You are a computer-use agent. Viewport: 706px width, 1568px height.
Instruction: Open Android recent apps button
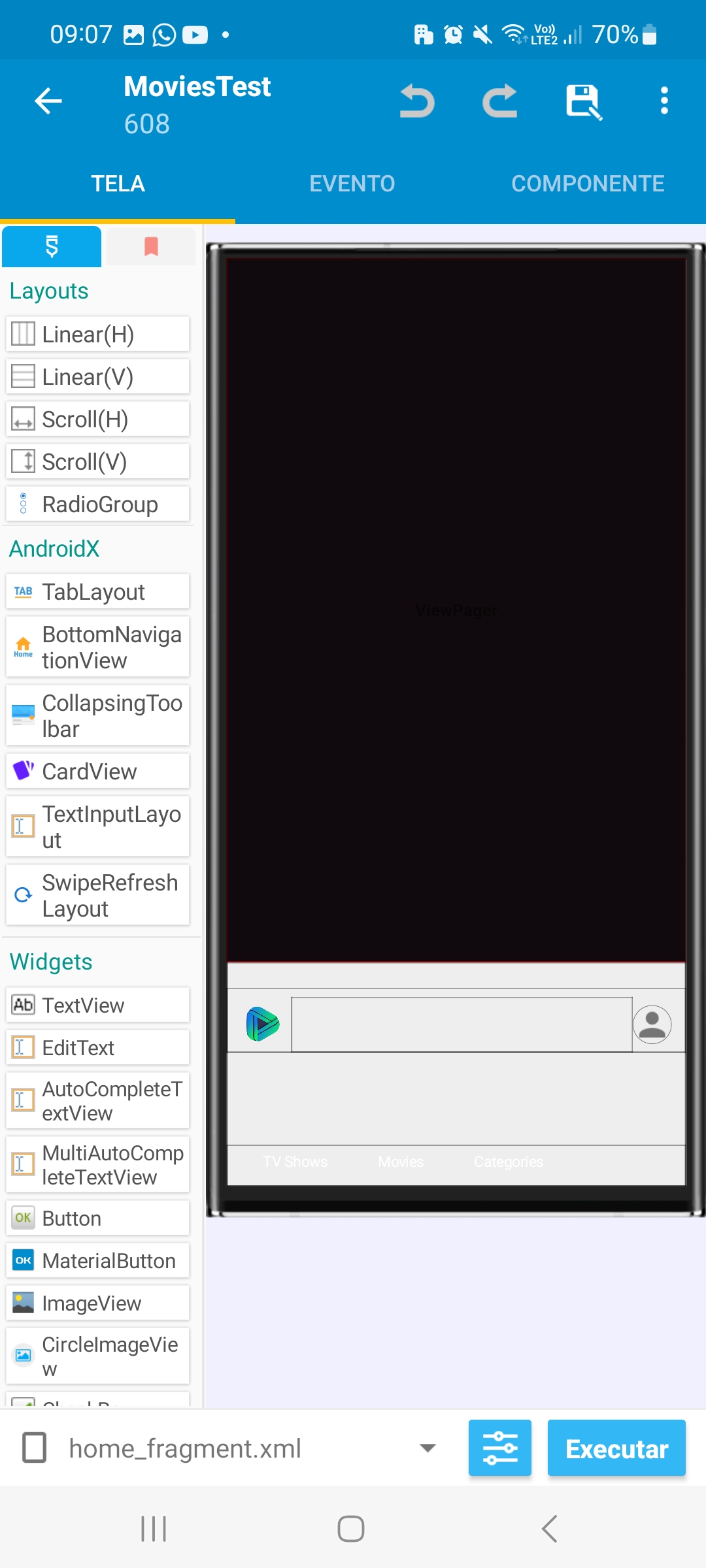(x=154, y=1529)
